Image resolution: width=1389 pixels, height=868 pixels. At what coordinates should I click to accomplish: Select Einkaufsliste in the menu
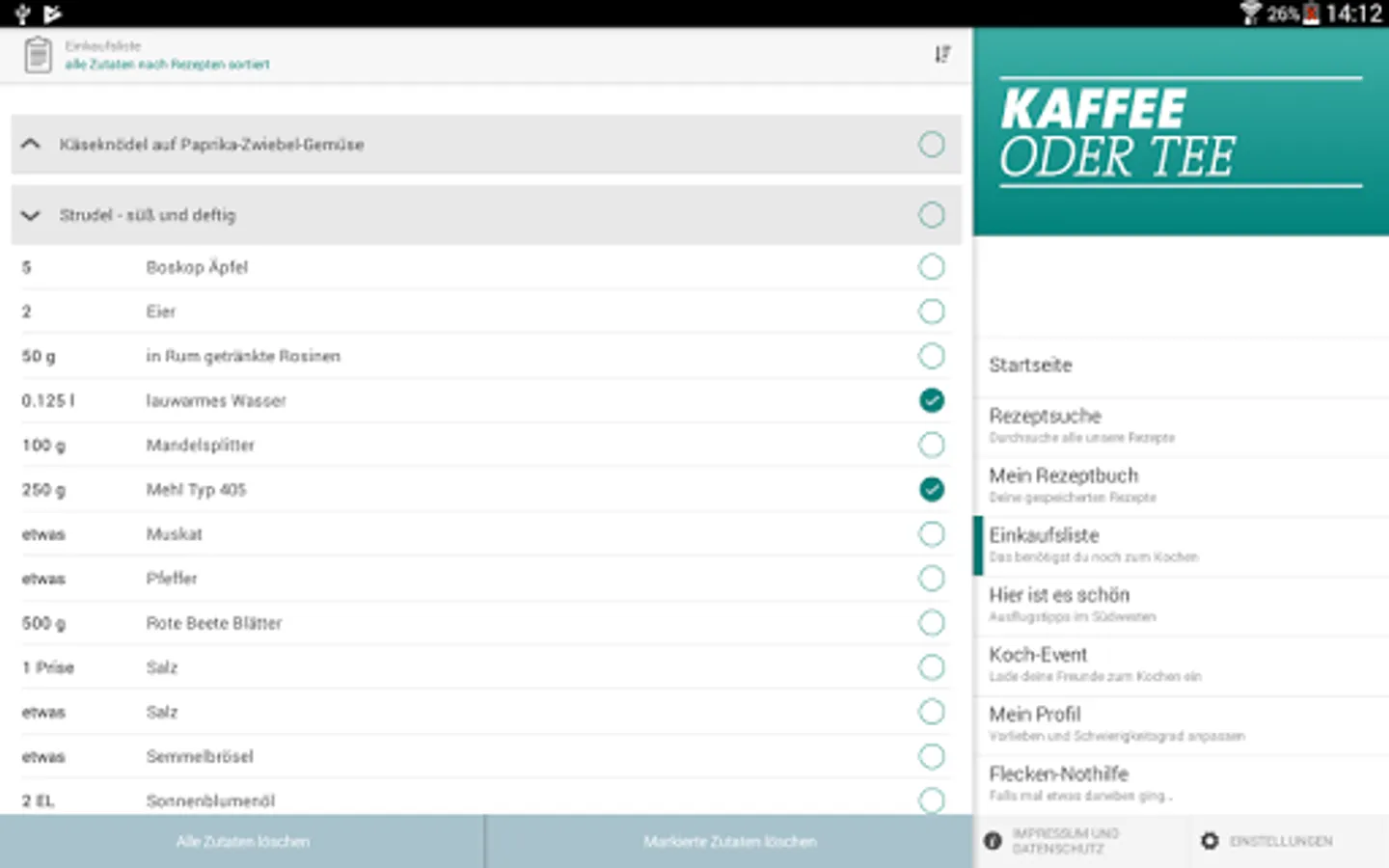tap(1182, 547)
